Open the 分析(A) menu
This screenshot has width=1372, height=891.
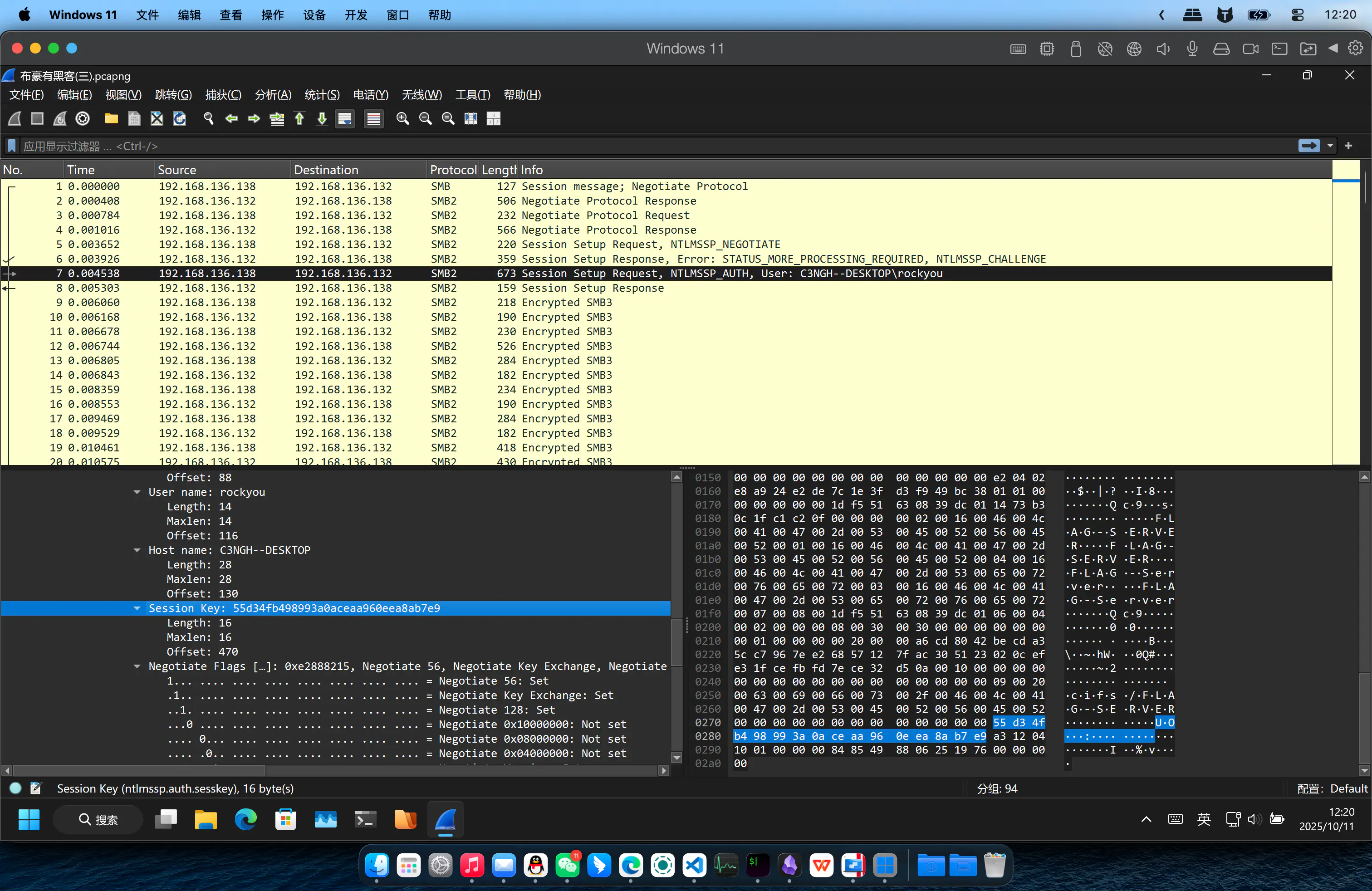tap(273, 94)
